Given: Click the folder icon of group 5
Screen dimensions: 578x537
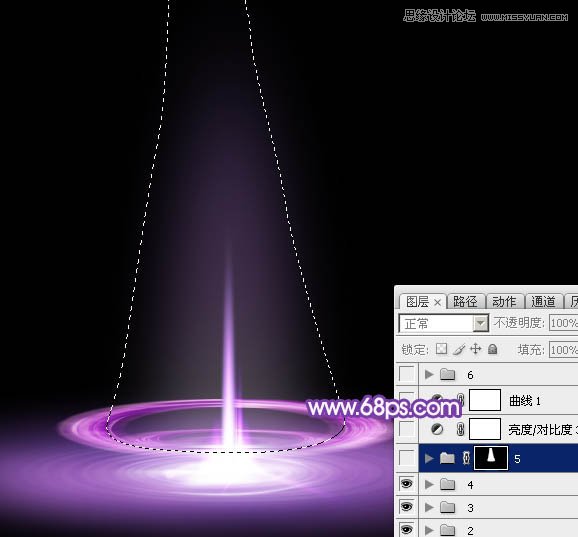Looking at the screenshot, I should click(448, 458).
